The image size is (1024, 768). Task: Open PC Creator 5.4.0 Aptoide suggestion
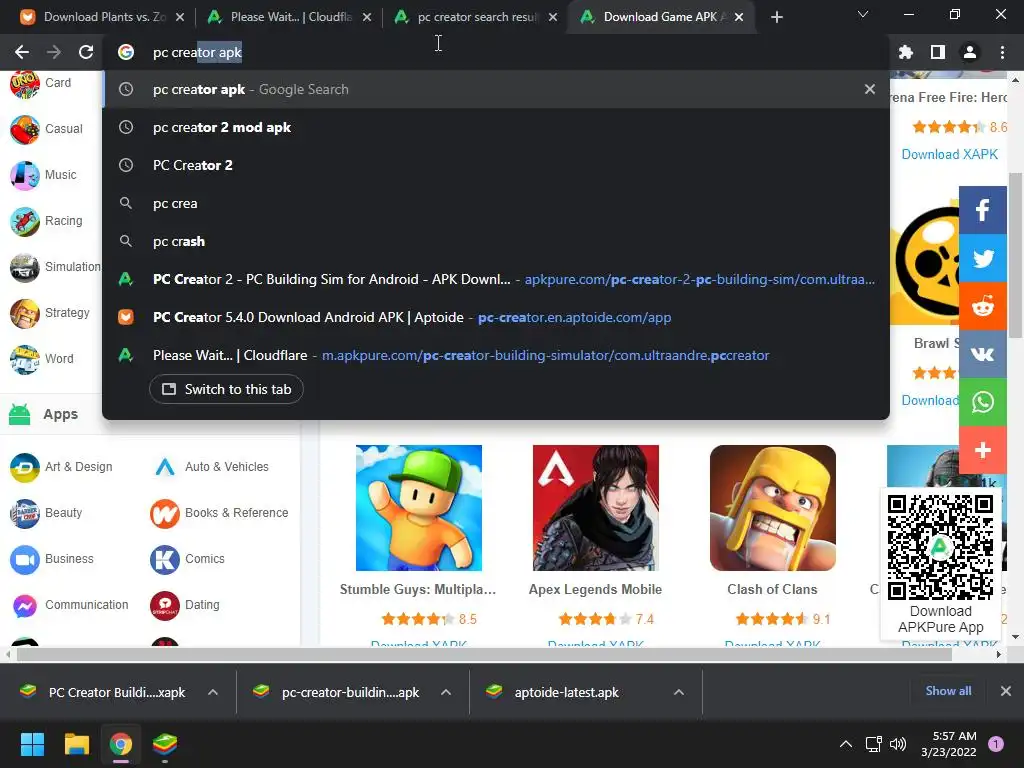(x=496, y=317)
